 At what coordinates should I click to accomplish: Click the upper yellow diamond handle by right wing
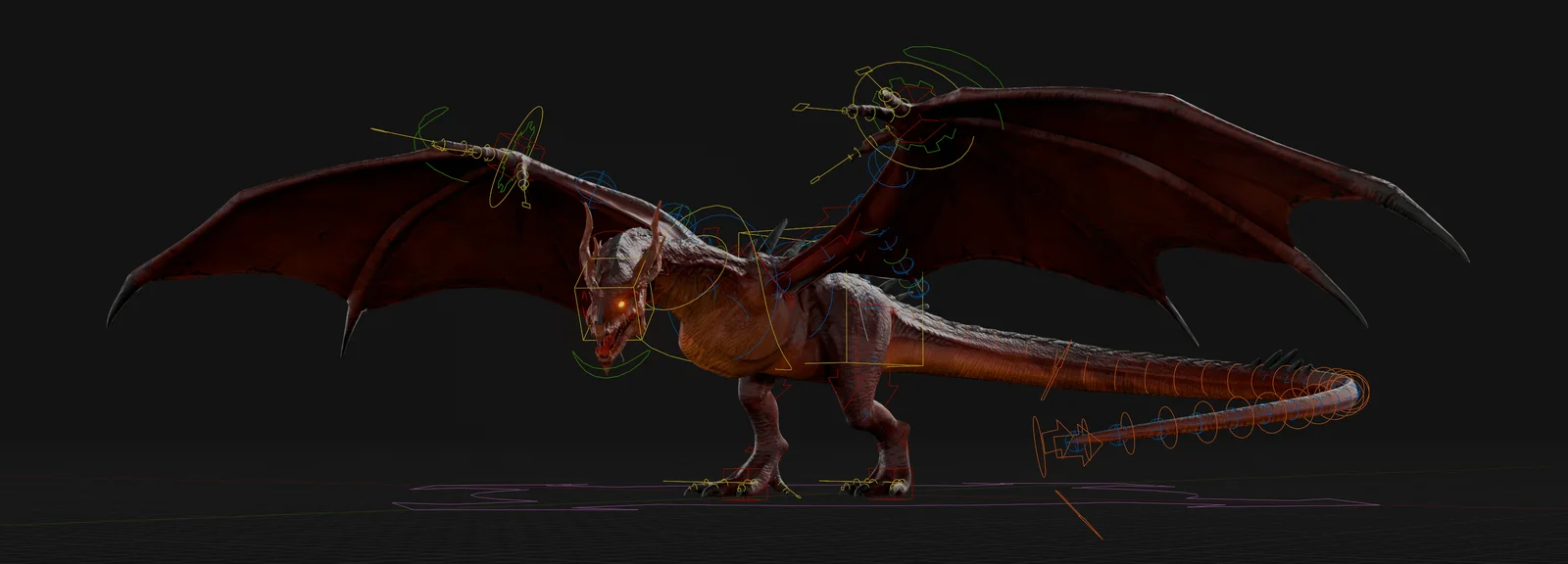[801, 106]
